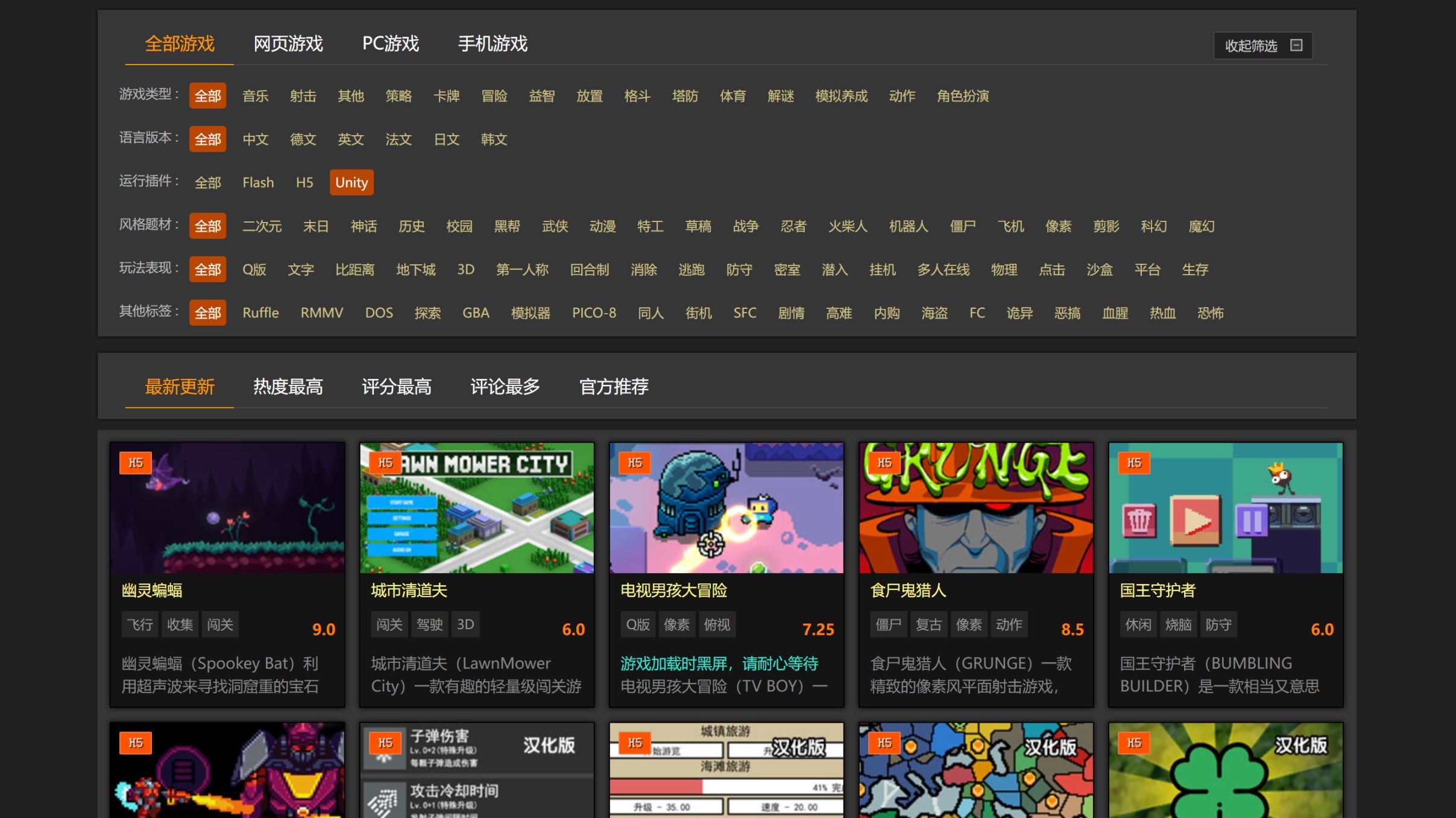The height and width of the screenshot is (818, 1456).
Task: Switch to PC游戏 tab
Action: tap(391, 44)
